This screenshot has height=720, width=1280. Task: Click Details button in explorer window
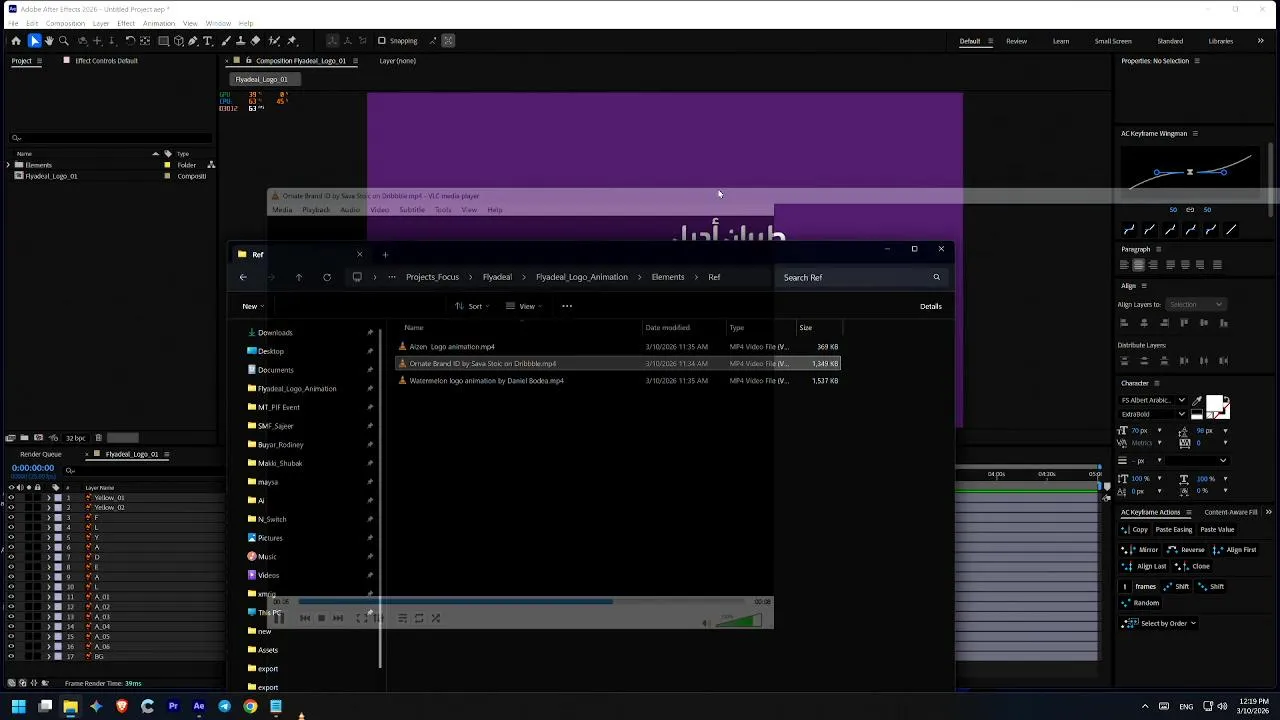(931, 306)
